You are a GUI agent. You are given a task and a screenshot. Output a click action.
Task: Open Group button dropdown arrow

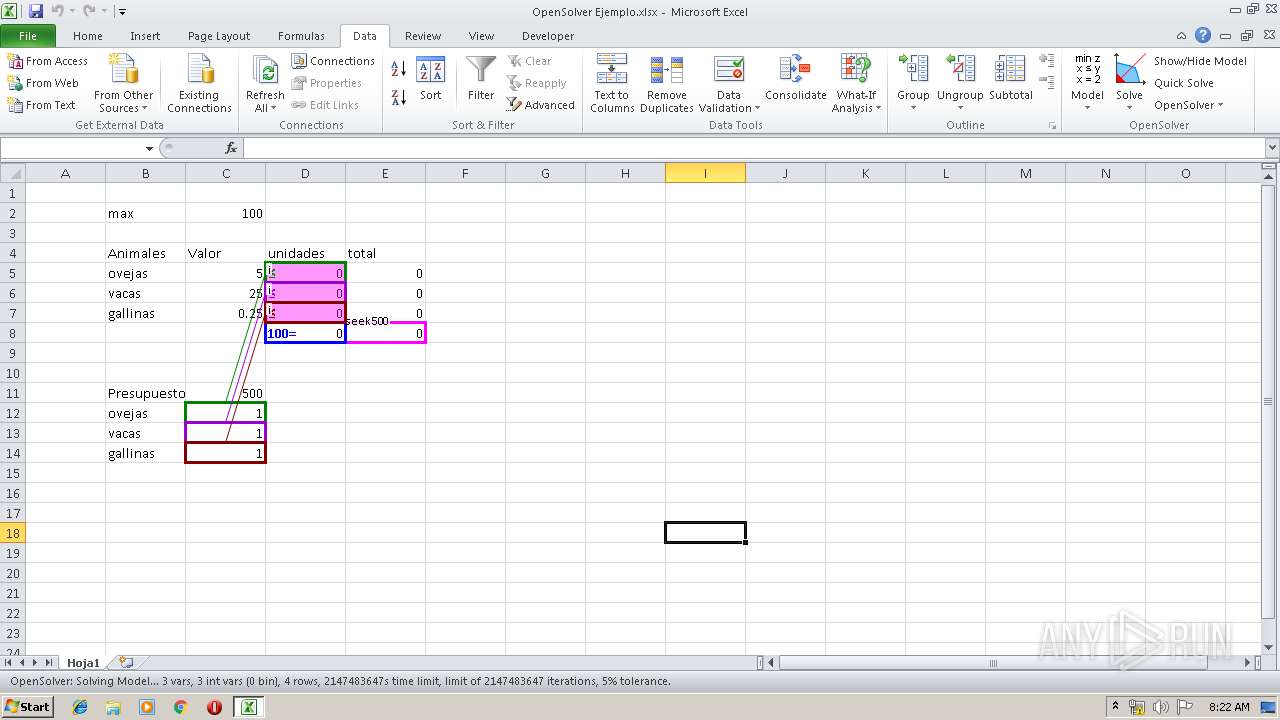click(x=913, y=108)
